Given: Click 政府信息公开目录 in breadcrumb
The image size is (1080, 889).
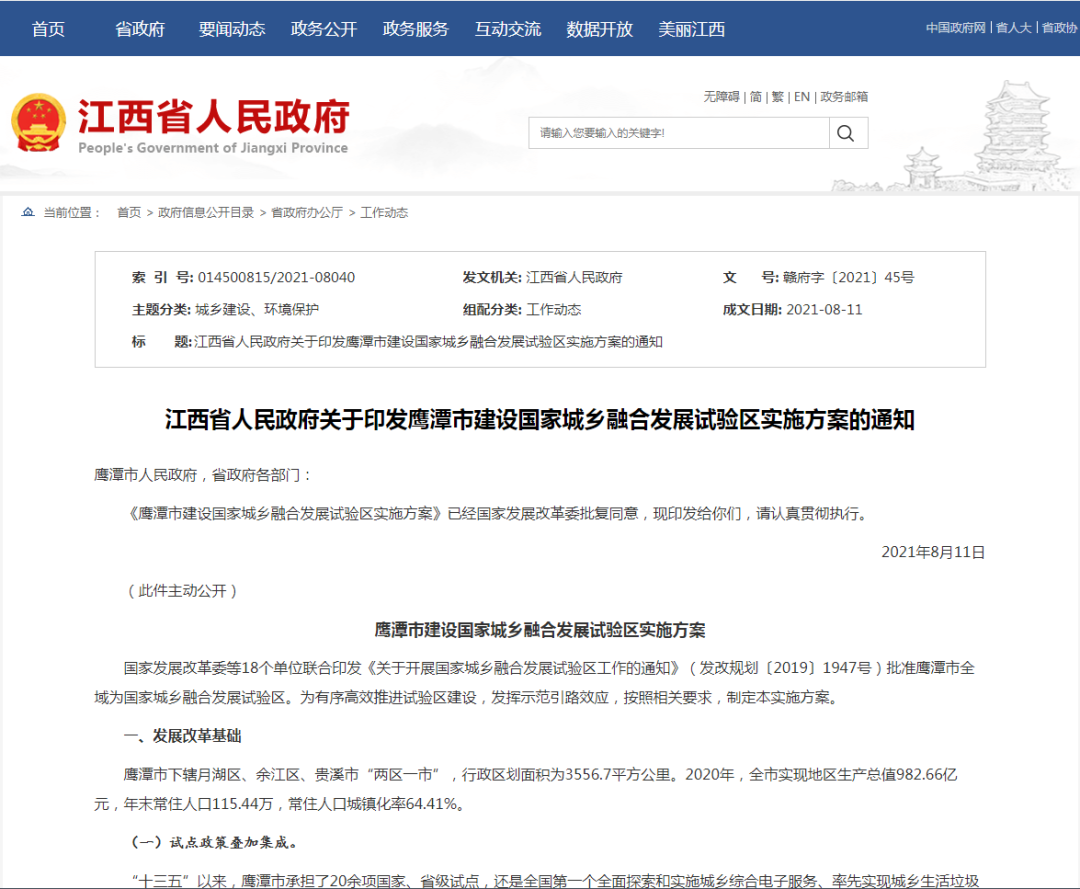Looking at the screenshot, I should (x=206, y=213).
